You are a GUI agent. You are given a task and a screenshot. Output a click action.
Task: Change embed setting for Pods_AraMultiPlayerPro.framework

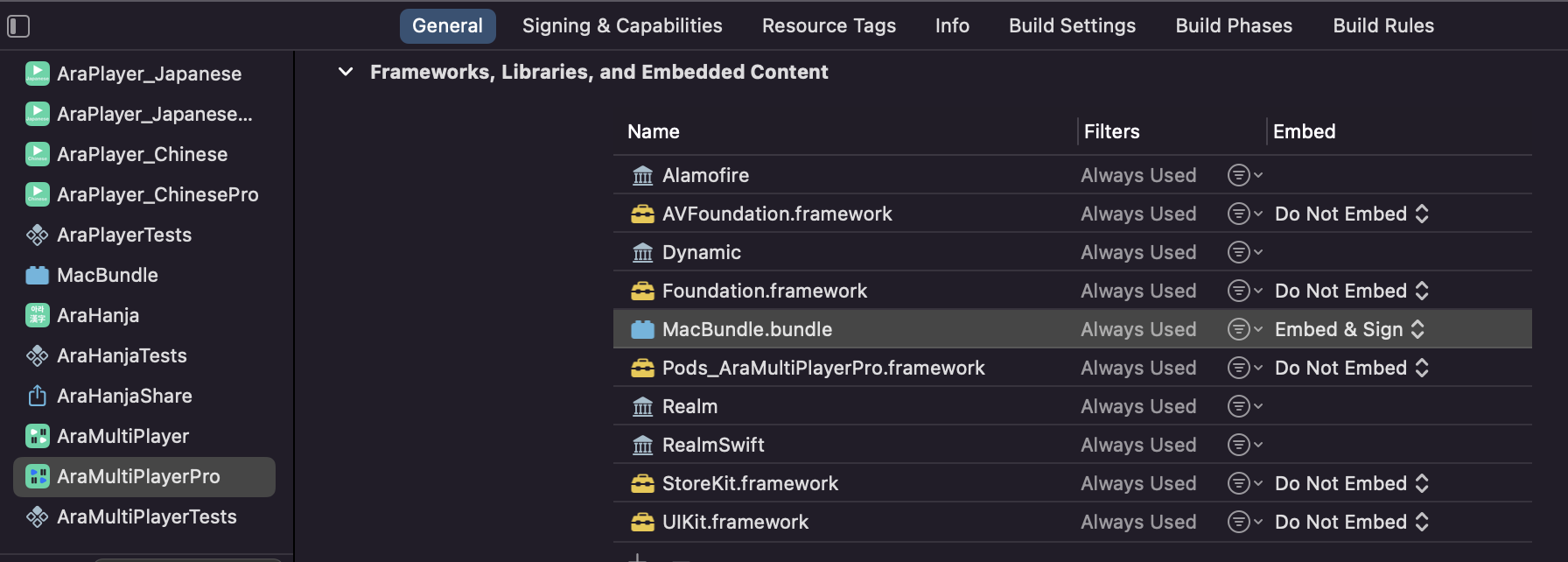(x=1352, y=368)
